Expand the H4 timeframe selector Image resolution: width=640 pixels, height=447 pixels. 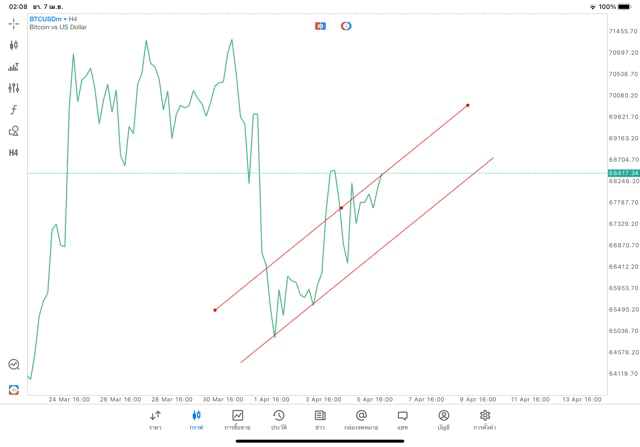pos(14,152)
